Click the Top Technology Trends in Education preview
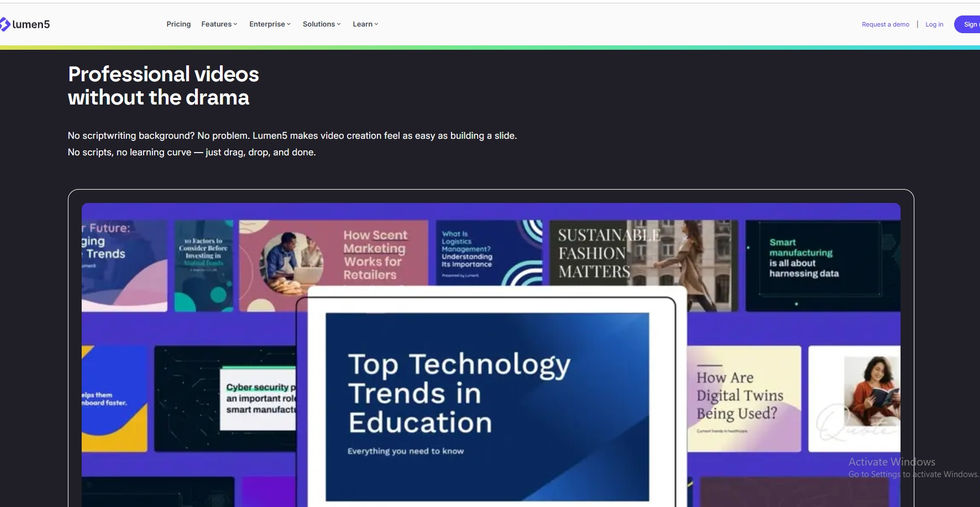Viewport: 980px width, 507px height. click(x=487, y=406)
